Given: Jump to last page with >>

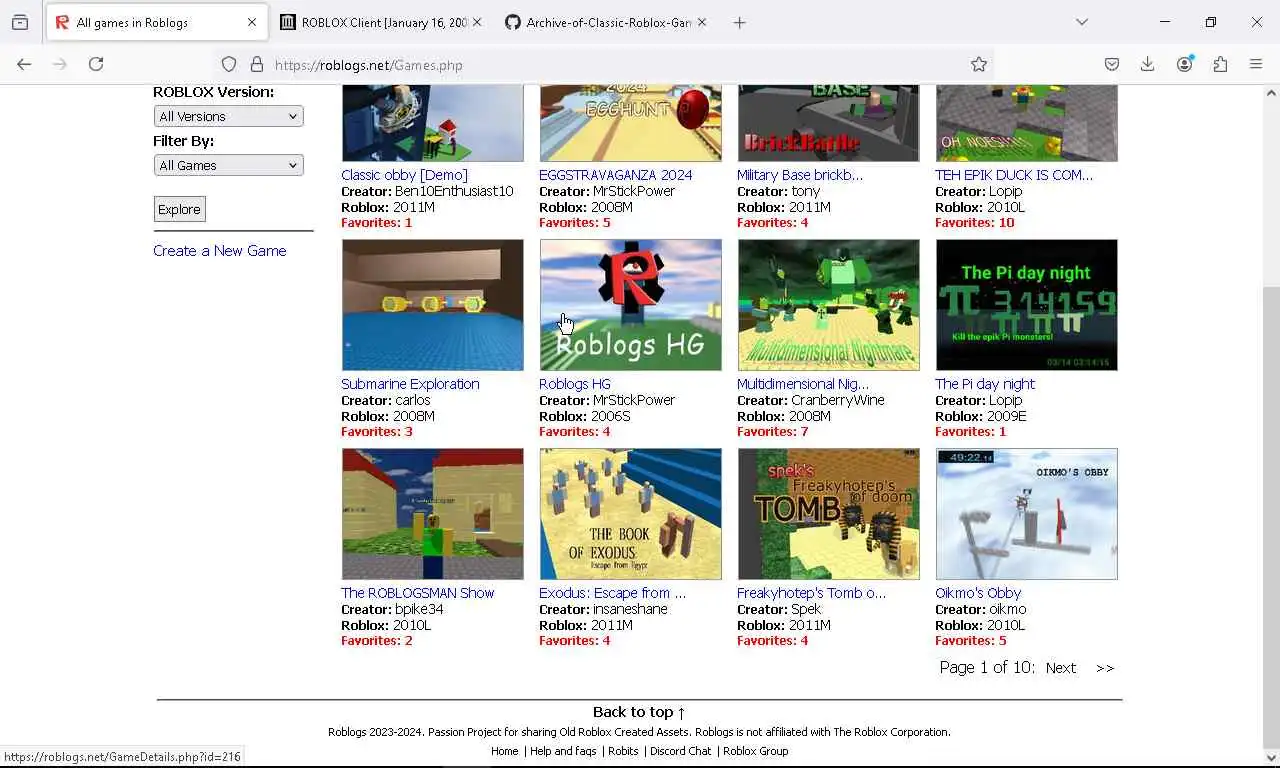Looking at the screenshot, I should click(1105, 668).
